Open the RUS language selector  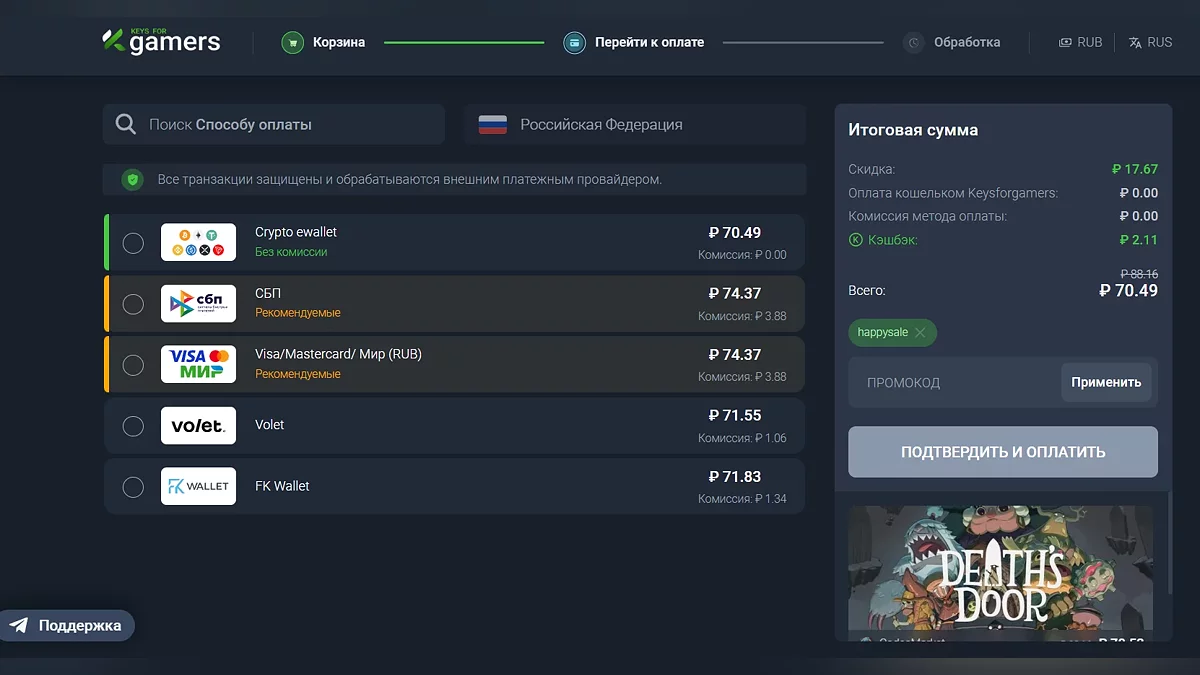1150,43
